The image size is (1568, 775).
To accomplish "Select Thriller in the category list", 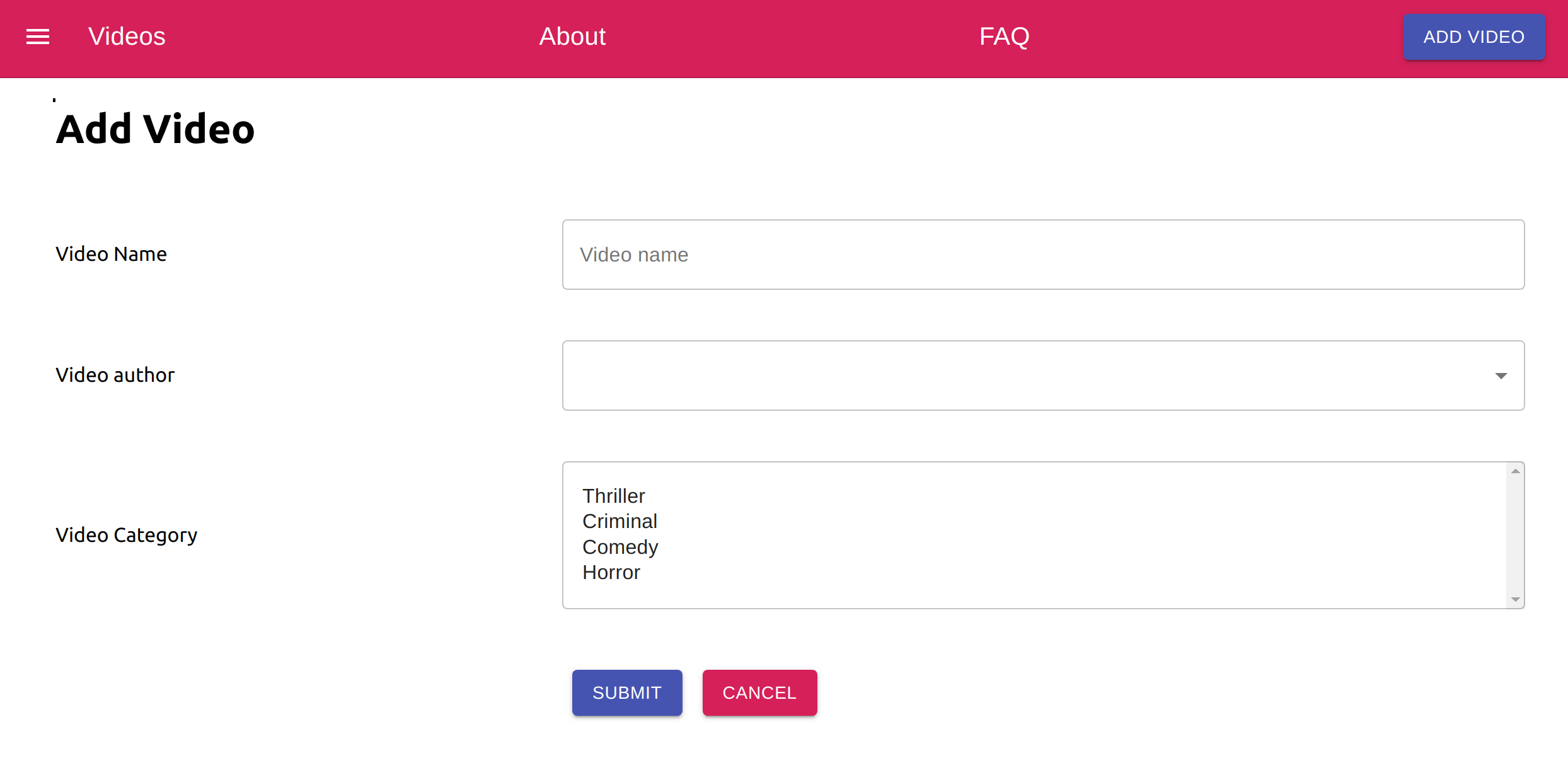I will [614, 496].
